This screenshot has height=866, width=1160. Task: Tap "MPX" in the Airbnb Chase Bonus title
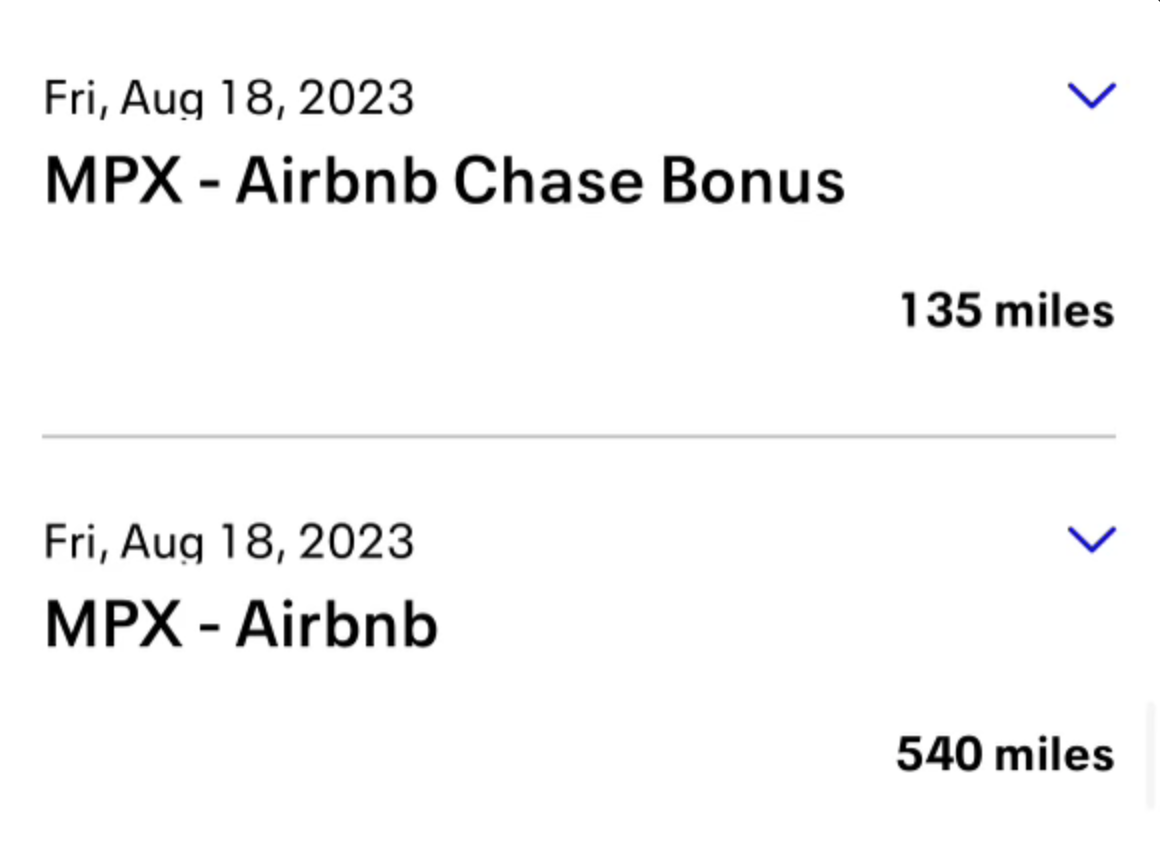click(114, 182)
